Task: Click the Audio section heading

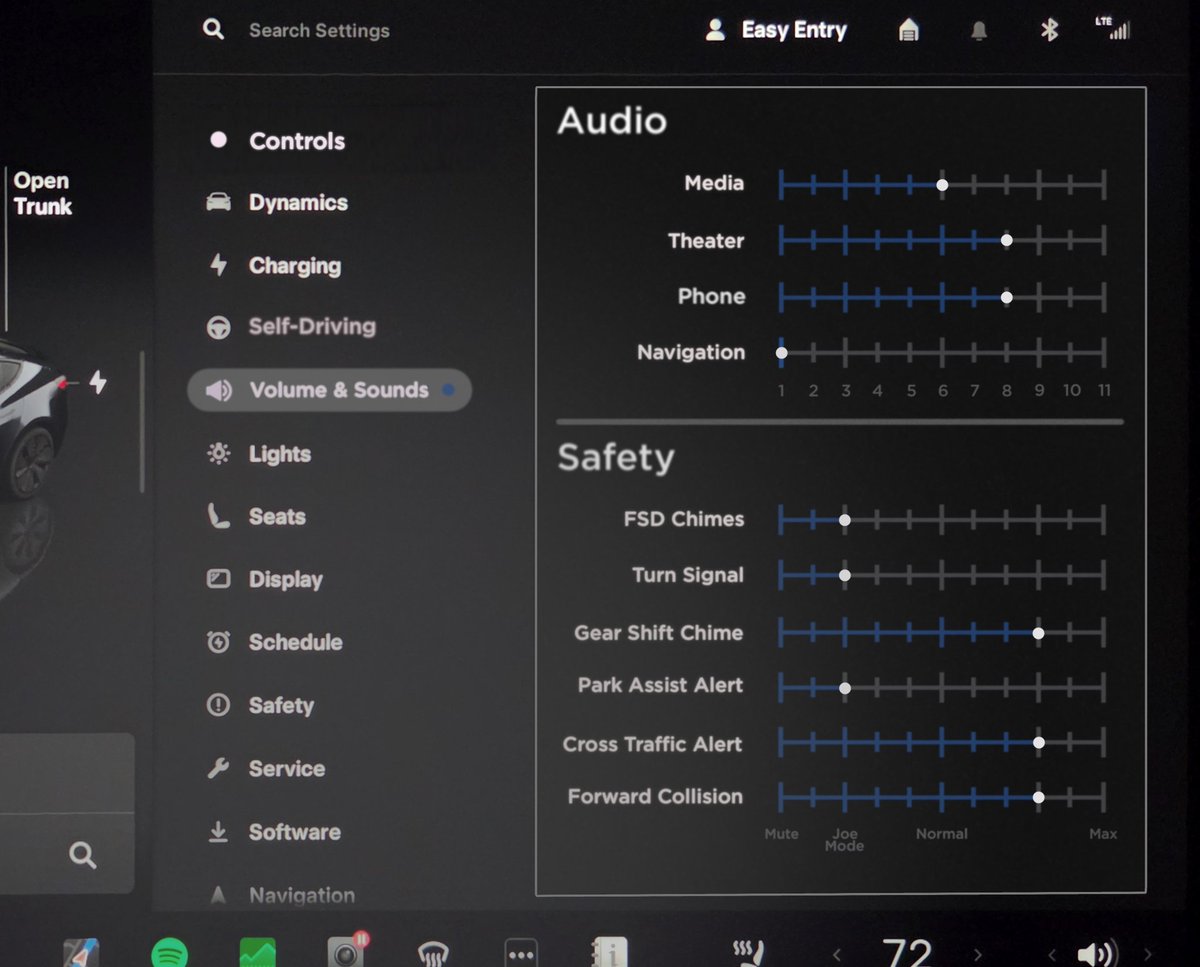Action: [x=612, y=121]
